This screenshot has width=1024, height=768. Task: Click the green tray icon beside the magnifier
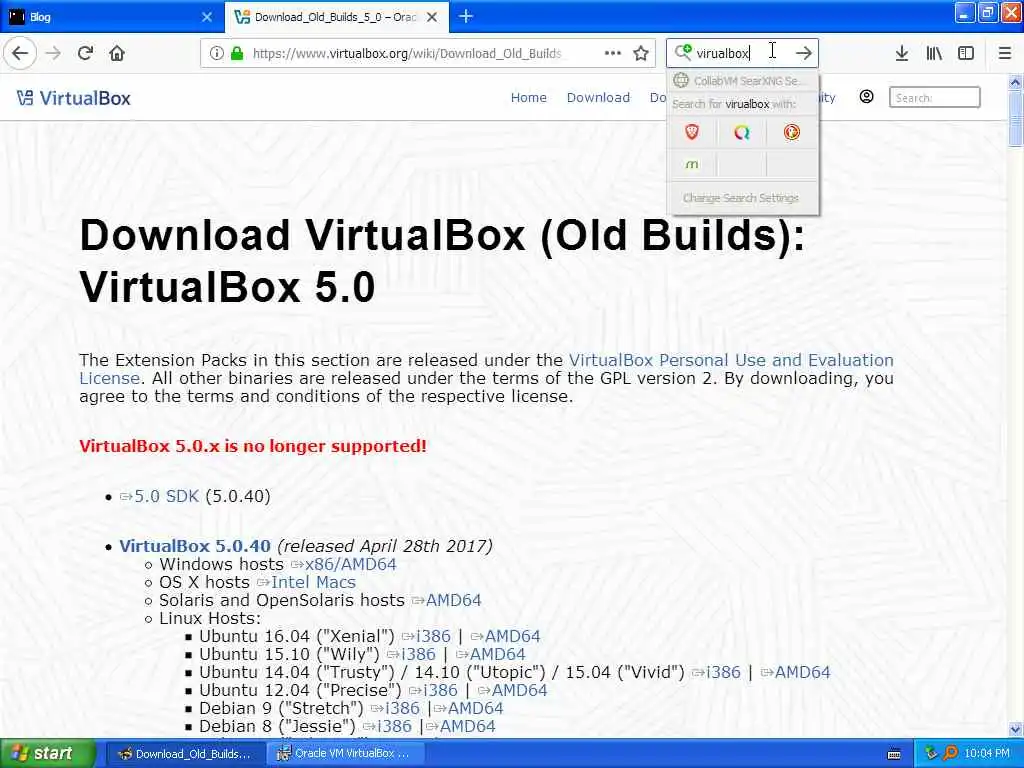931,754
